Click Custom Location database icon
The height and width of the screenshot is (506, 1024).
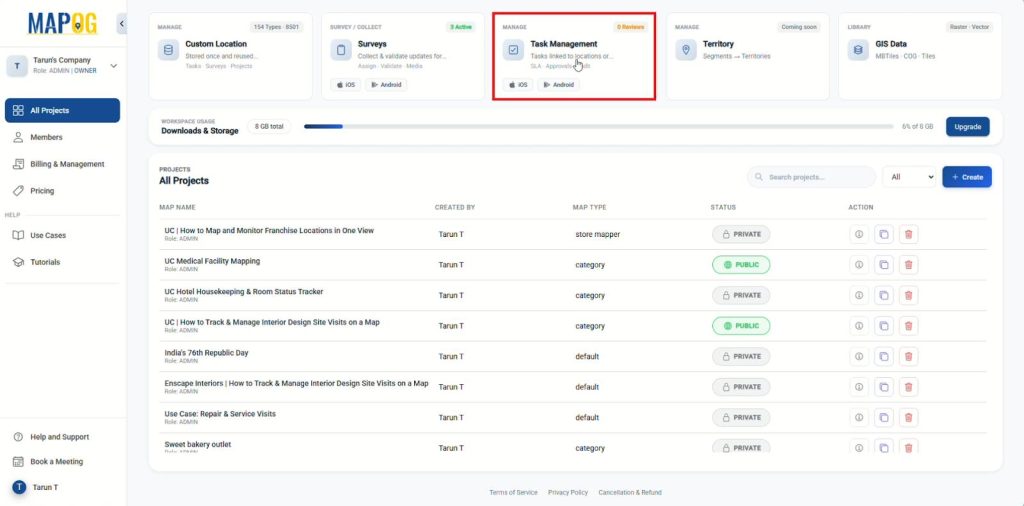(168, 50)
